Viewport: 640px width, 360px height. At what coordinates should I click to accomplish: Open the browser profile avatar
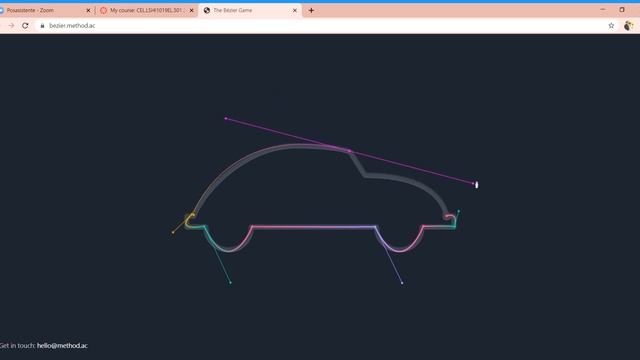point(628,26)
